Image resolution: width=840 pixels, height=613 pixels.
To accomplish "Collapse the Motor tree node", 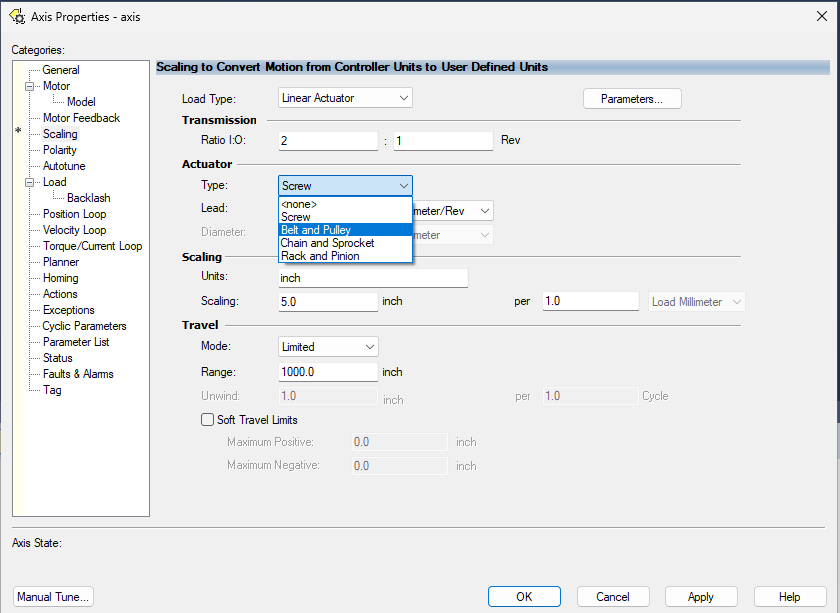I will pyautogui.click(x=31, y=86).
